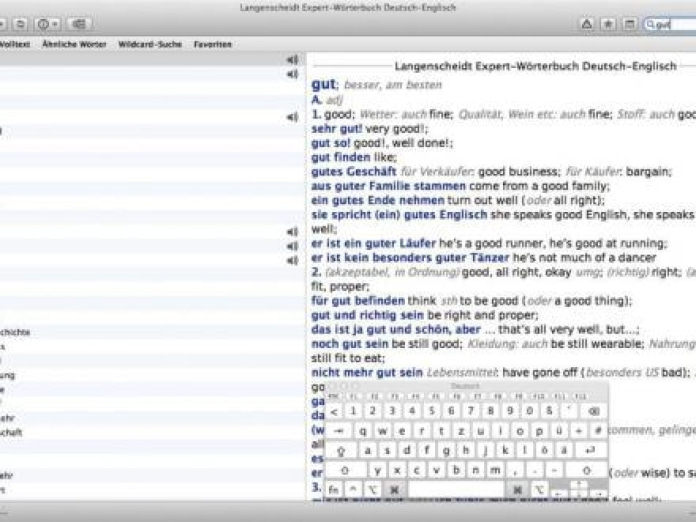
Task: Click the 'ö' key on the keyboard viewer
Action: click(544, 451)
